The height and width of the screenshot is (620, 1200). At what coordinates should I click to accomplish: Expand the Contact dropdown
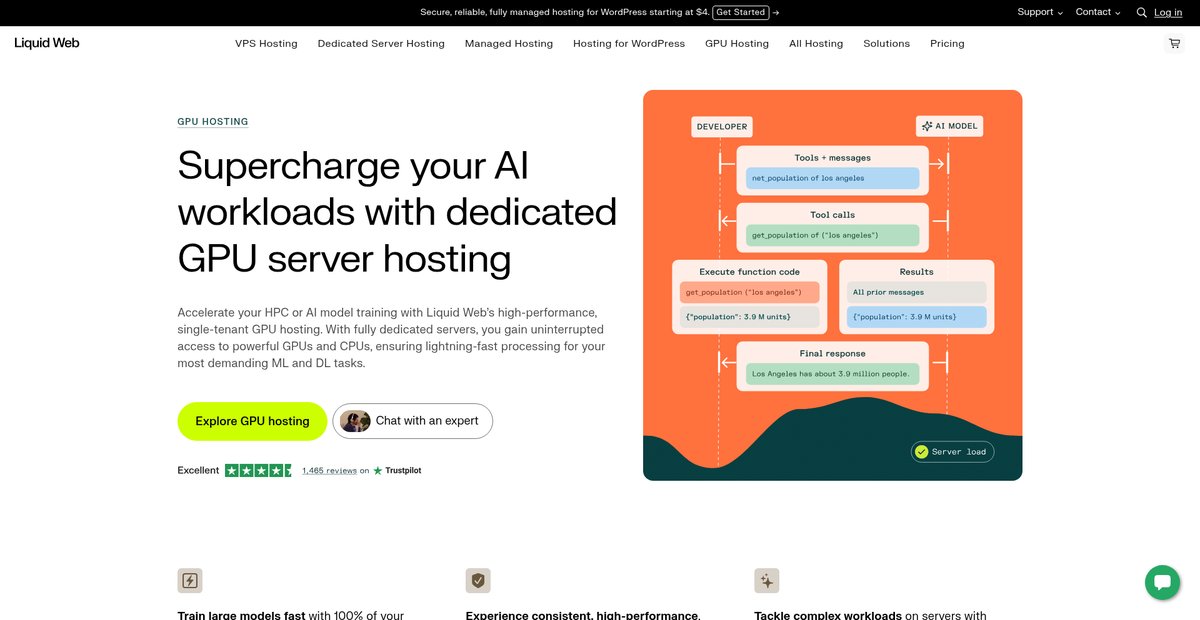click(x=1098, y=12)
